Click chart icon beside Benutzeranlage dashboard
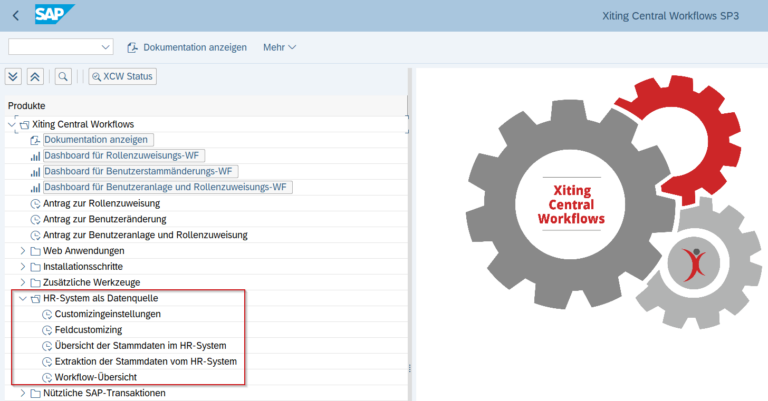Viewport: 768px width, 401px height. coord(35,188)
